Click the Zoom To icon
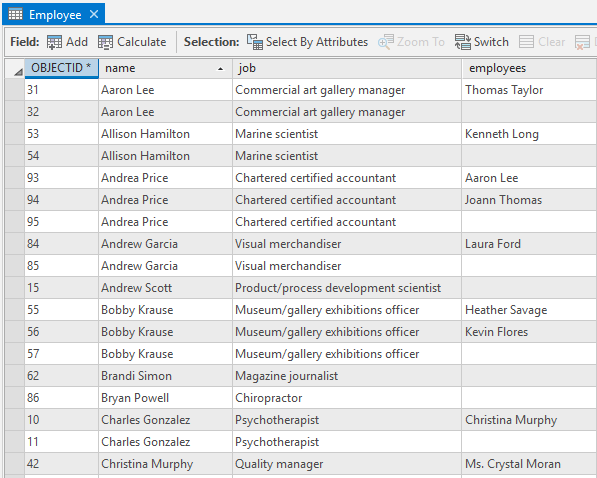The height and width of the screenshot is (478, 597). pos(386,42)
